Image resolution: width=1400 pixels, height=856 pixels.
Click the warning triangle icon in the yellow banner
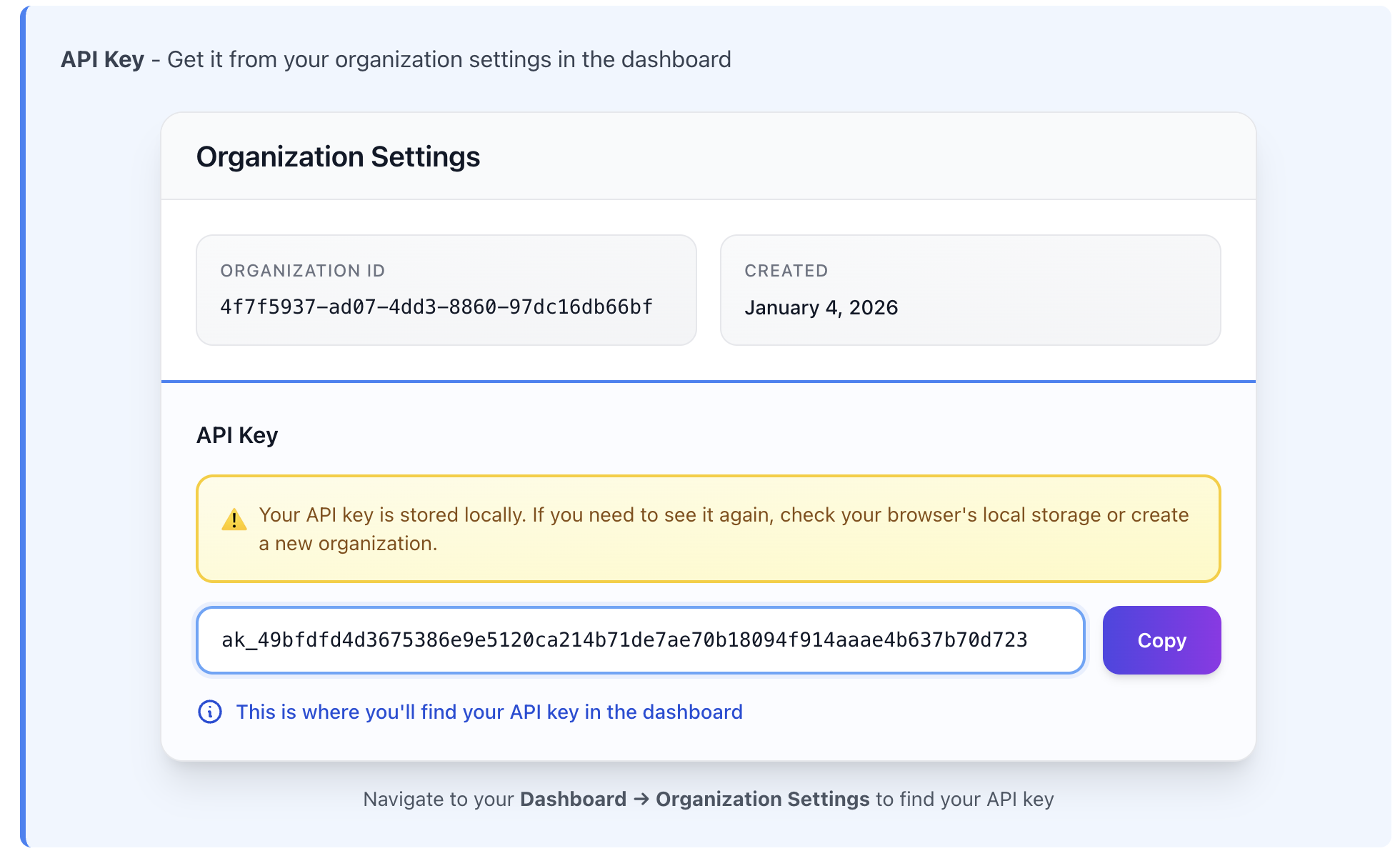click(x=233, y=519)
